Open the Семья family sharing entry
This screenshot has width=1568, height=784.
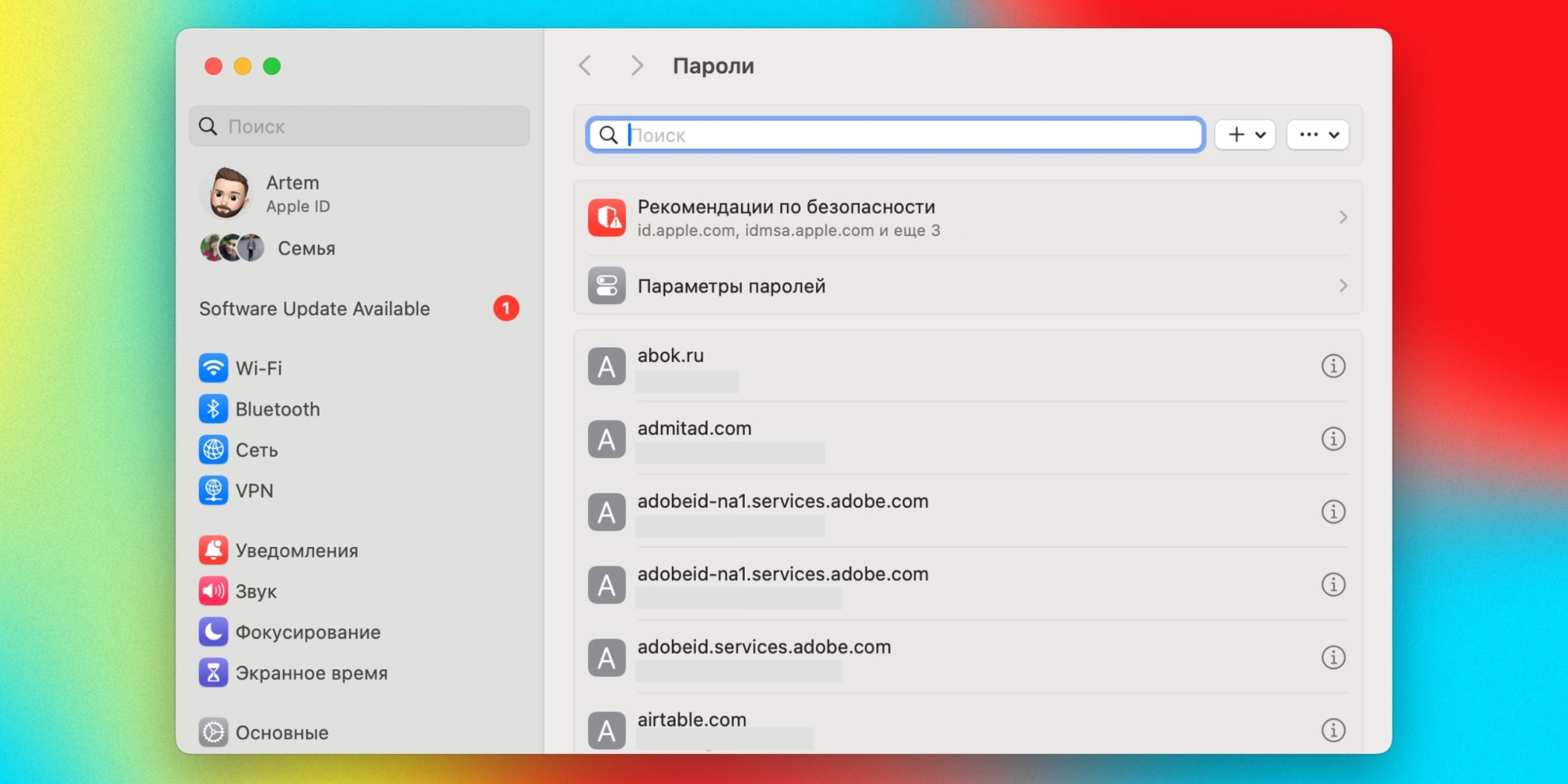(359, 248)
